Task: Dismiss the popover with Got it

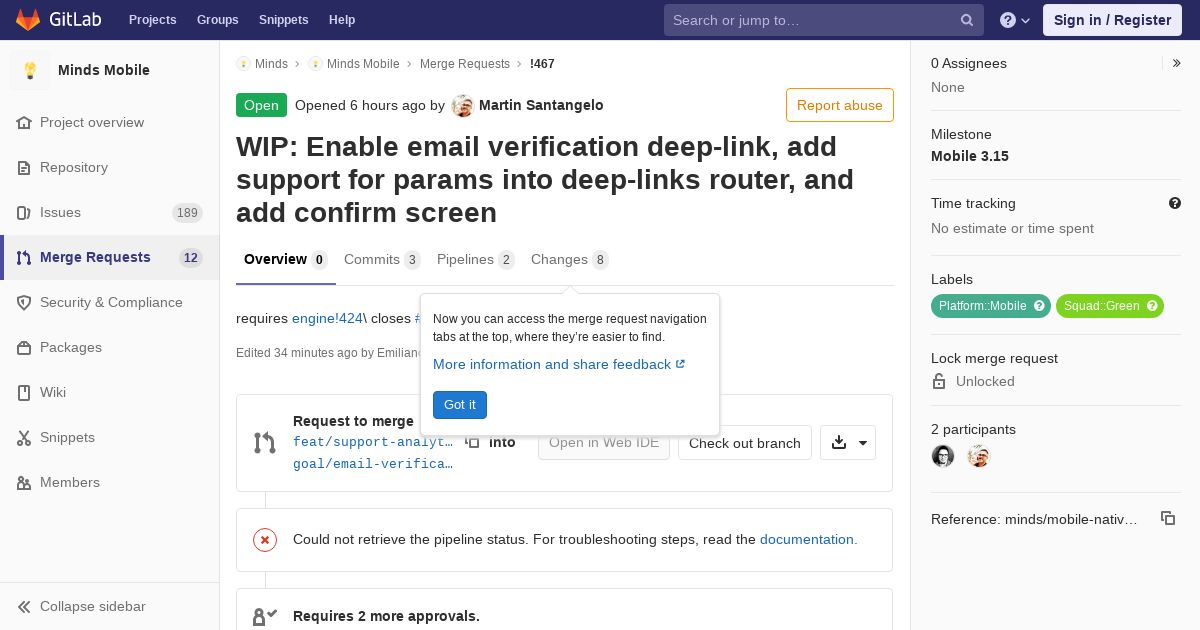Action: (460, 405)
